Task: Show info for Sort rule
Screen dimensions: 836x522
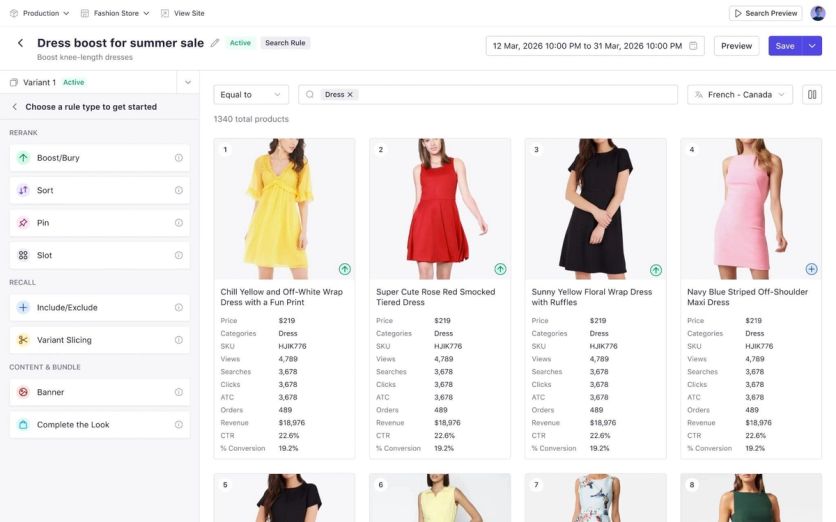Action: click(179, 190)
